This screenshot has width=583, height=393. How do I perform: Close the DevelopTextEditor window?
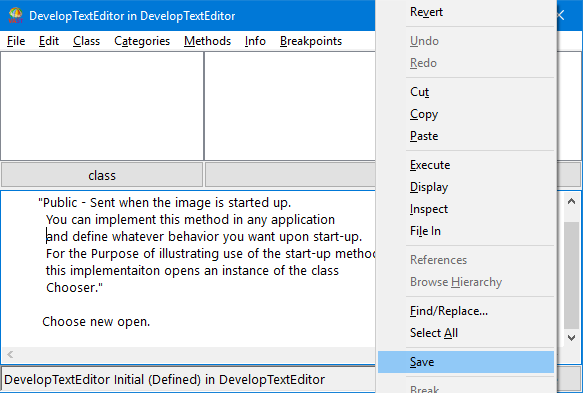[x=561, y=15]
